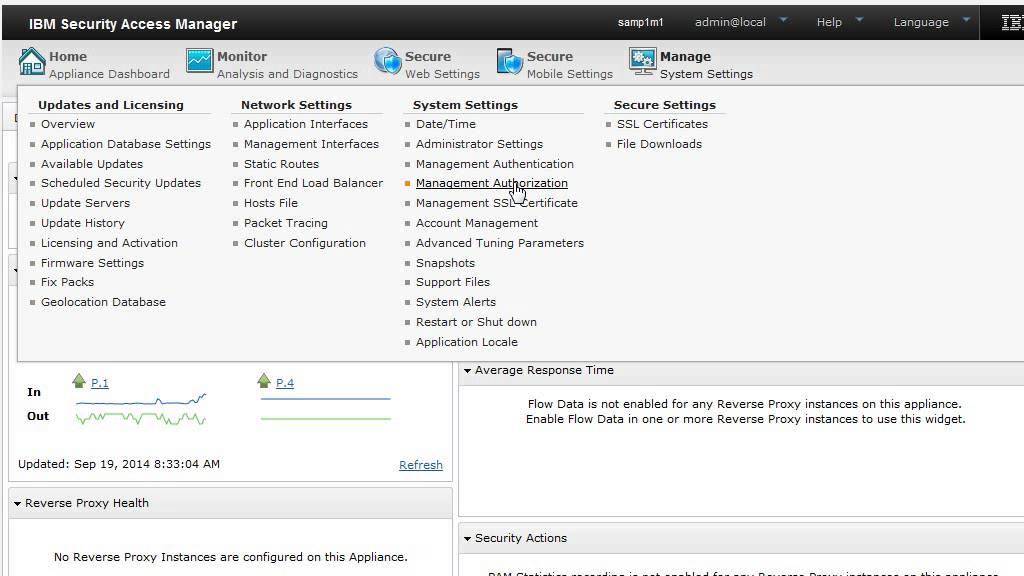Open Snapshots
1024x576 pixels.
point(445,263)
